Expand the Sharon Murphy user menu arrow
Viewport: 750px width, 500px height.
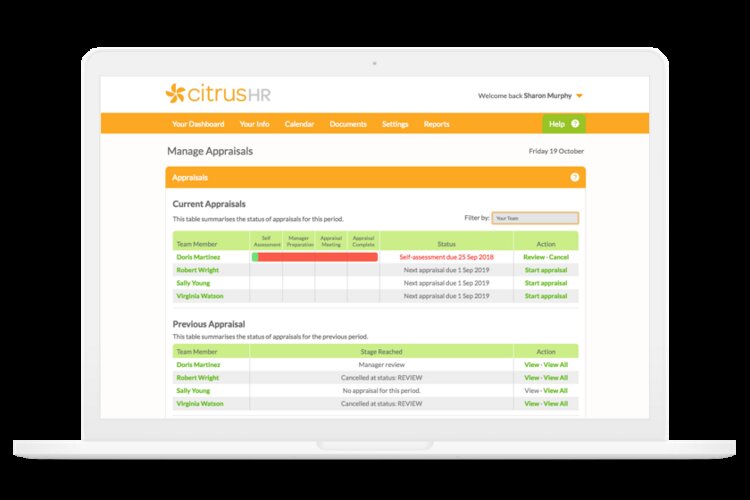(x=579, y=96)
